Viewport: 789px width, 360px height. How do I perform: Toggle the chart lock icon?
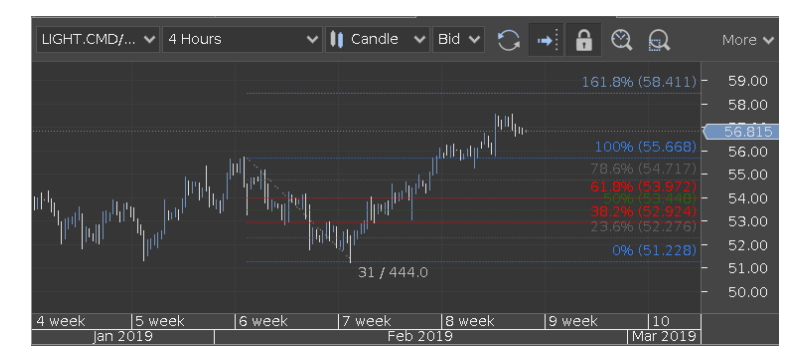pyautogui.click(x=584, y=40)
